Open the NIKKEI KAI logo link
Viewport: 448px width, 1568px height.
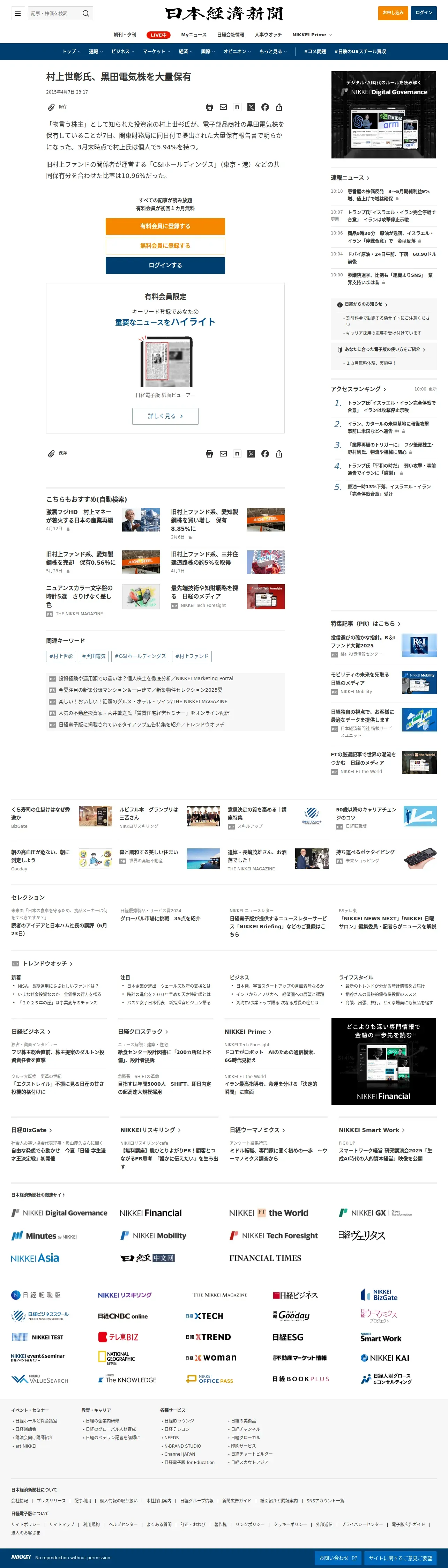pyautogui.click(x=385, y=1358)
